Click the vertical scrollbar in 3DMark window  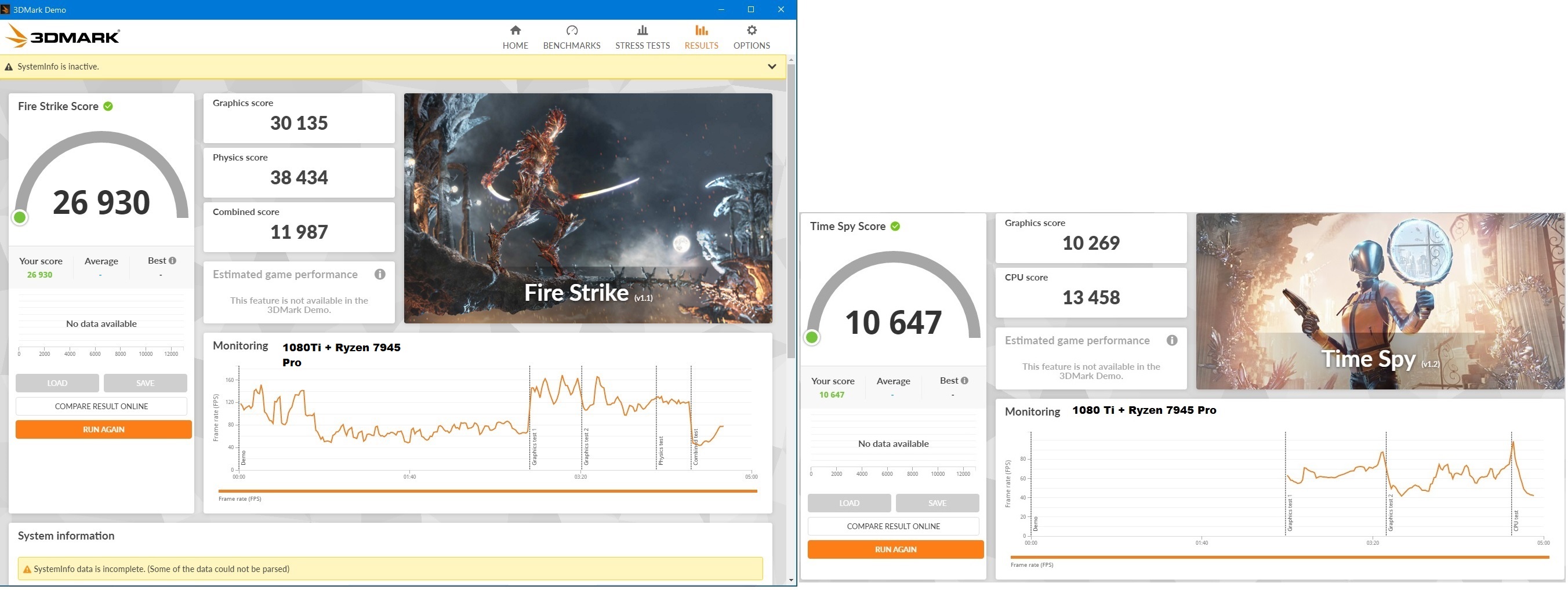click(x=791, y=210)
